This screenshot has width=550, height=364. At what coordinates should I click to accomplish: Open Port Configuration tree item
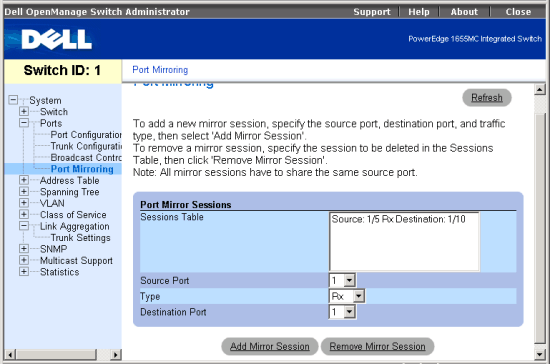(x=86, y=135)
